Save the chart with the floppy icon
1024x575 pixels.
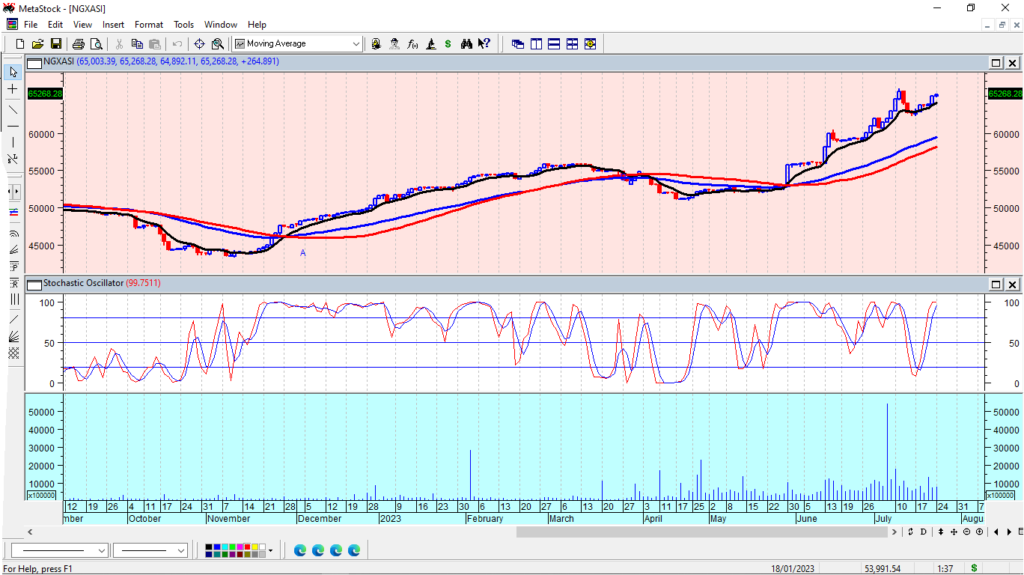(x=56, y=44)
